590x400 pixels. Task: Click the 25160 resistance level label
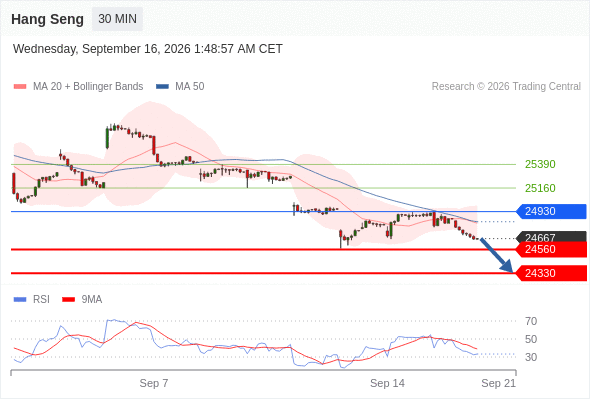click(540, 188)
